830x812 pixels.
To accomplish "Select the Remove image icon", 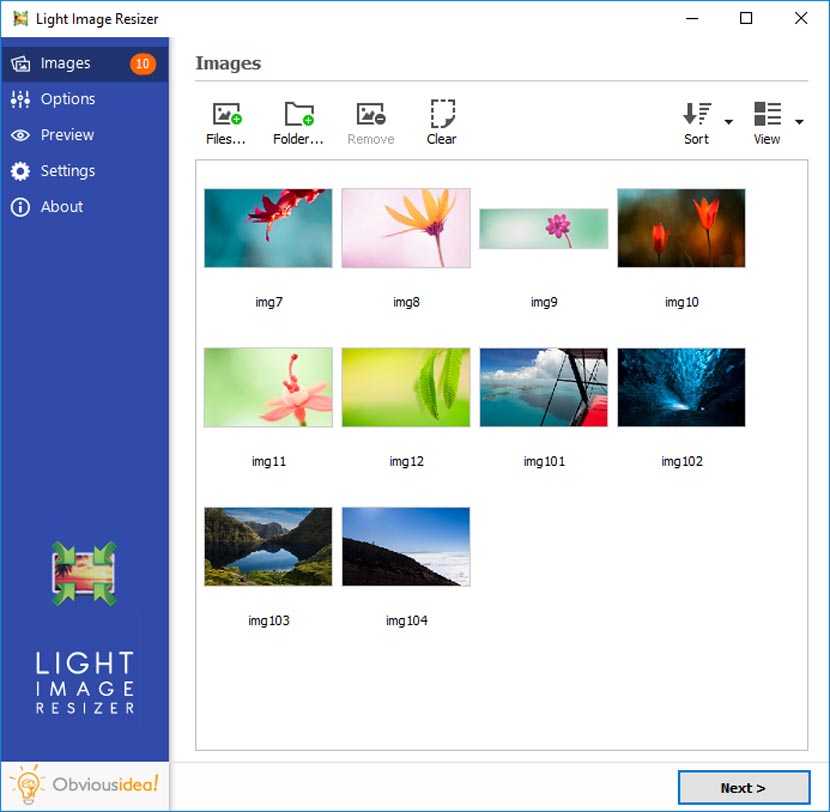I will [x=370, y=118].
